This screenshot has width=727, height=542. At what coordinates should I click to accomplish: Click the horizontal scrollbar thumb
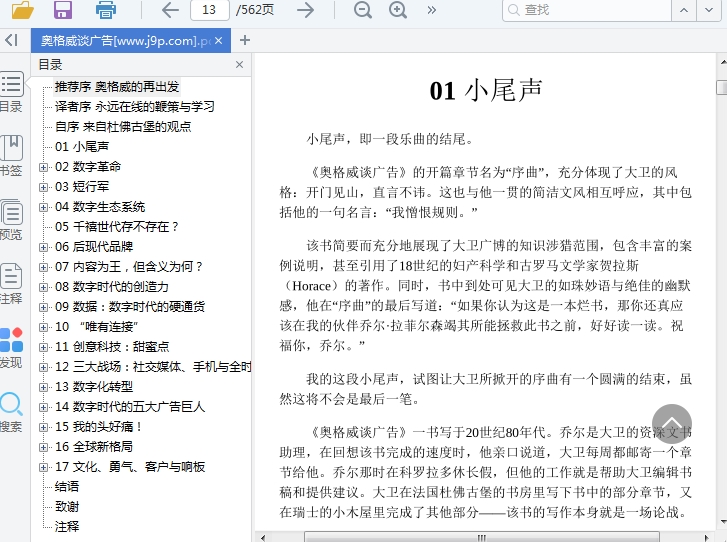pos(482,538)
